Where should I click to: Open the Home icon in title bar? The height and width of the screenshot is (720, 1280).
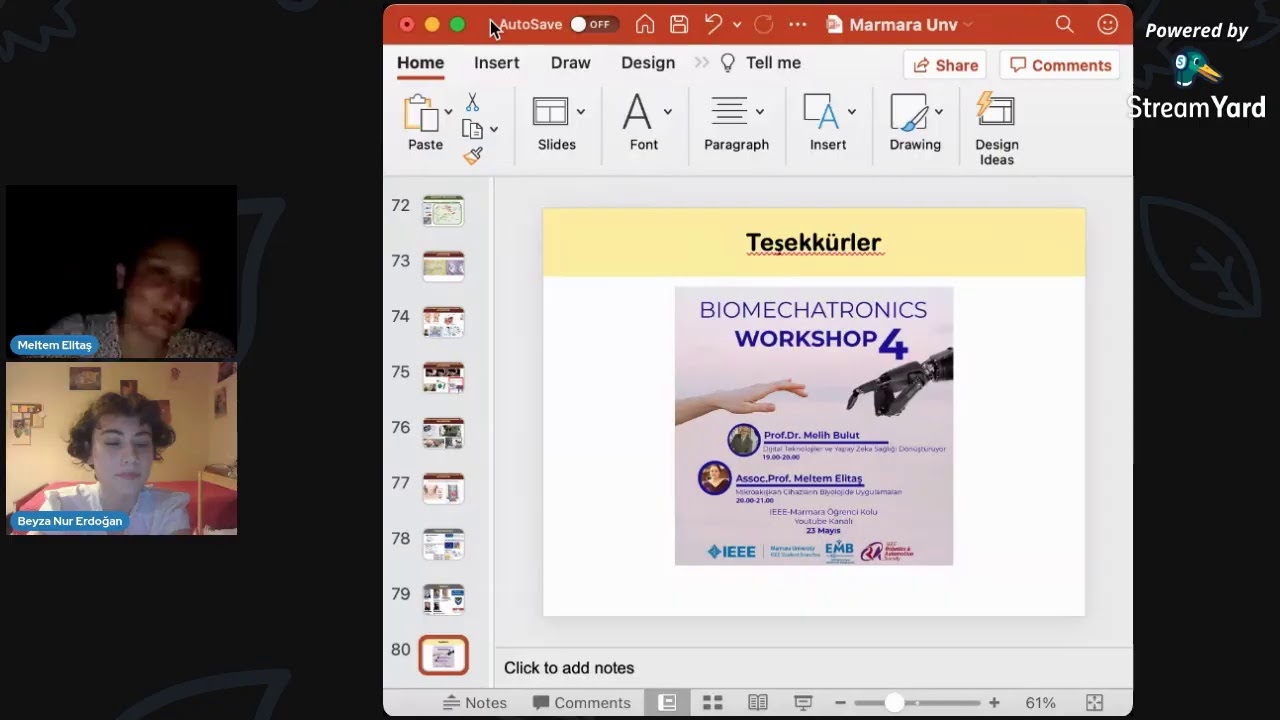[x=645, y=24]
